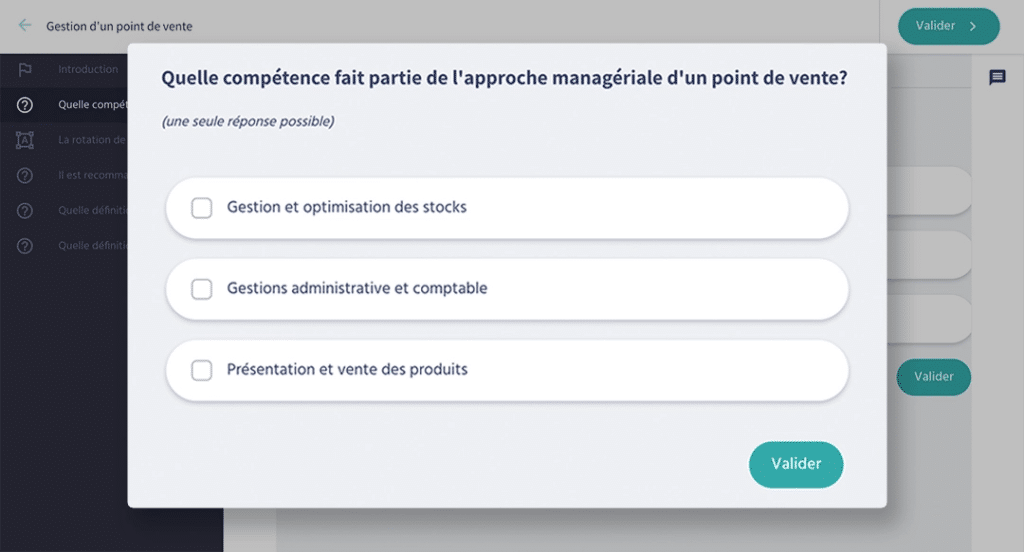Screen dimensions: 1024x552
Task: Click Gestion d'un point de vente title
Action: tap(119, 26)
